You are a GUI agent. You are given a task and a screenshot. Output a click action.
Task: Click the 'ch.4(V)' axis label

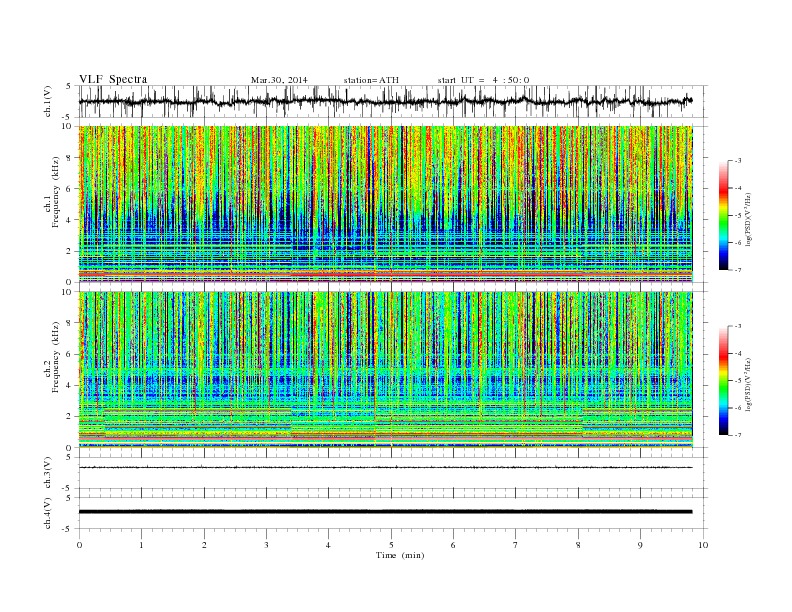tap(47, 514)
